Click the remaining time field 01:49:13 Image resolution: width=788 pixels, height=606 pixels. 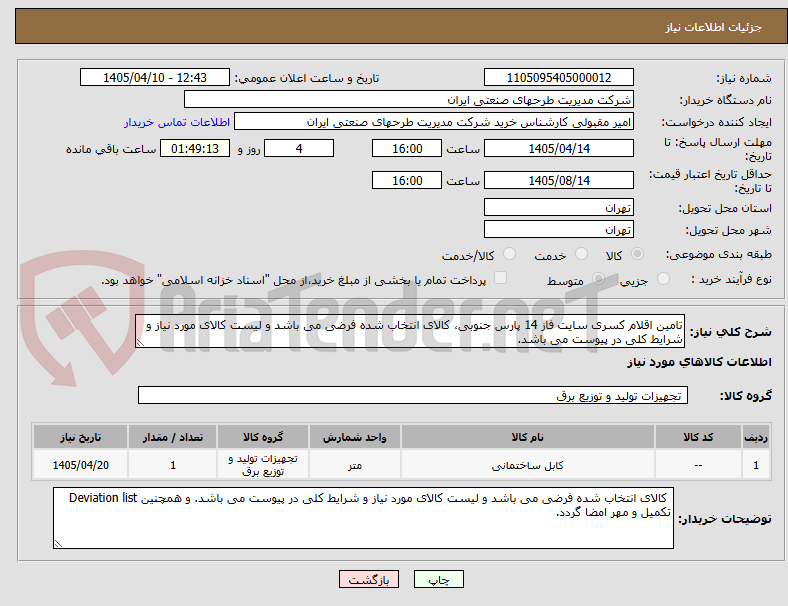tap(195, 148)
